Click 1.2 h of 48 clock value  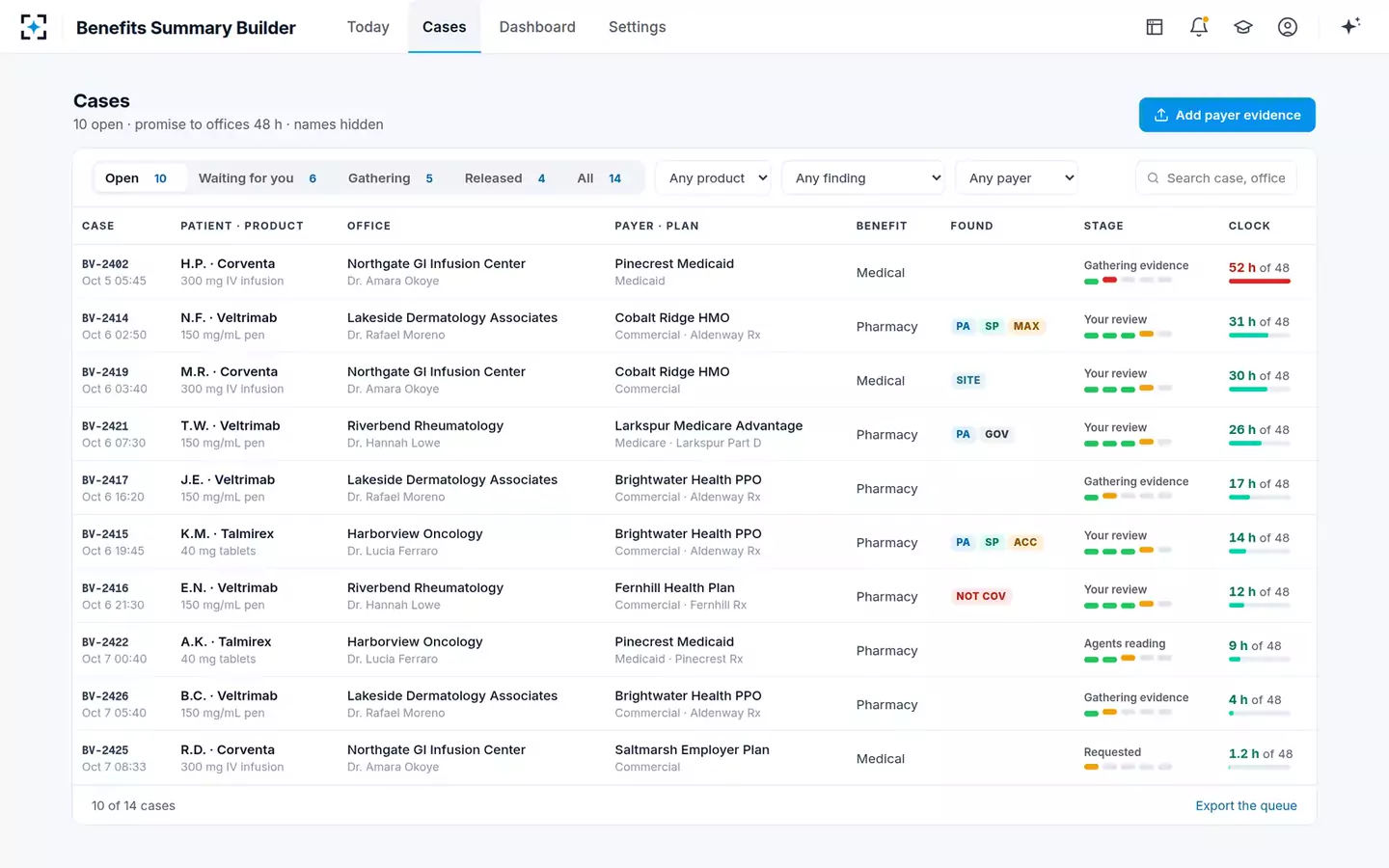(1261, 754)
